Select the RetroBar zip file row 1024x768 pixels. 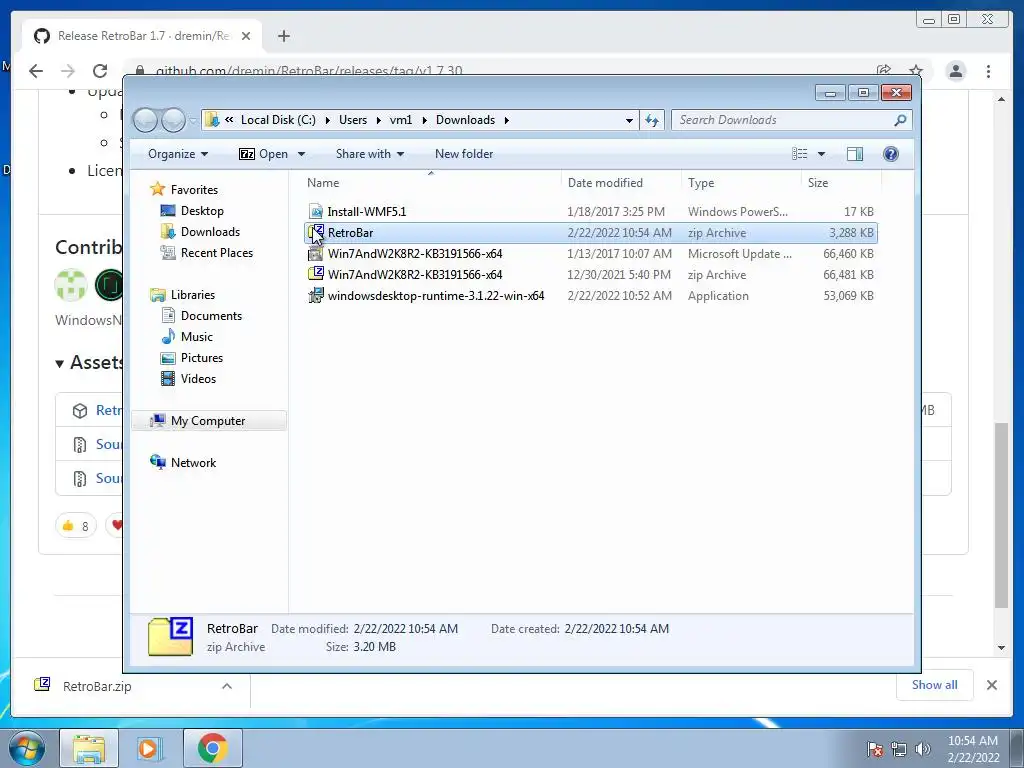tap(590, 232)
